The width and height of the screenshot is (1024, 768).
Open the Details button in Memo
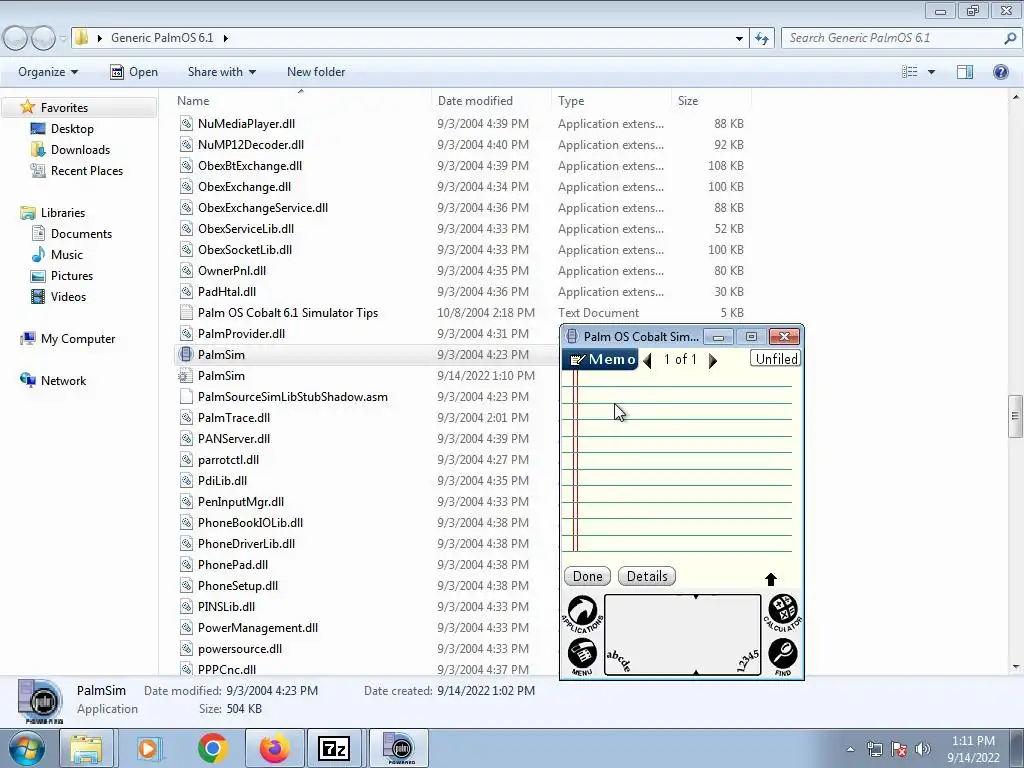[647, 576]
